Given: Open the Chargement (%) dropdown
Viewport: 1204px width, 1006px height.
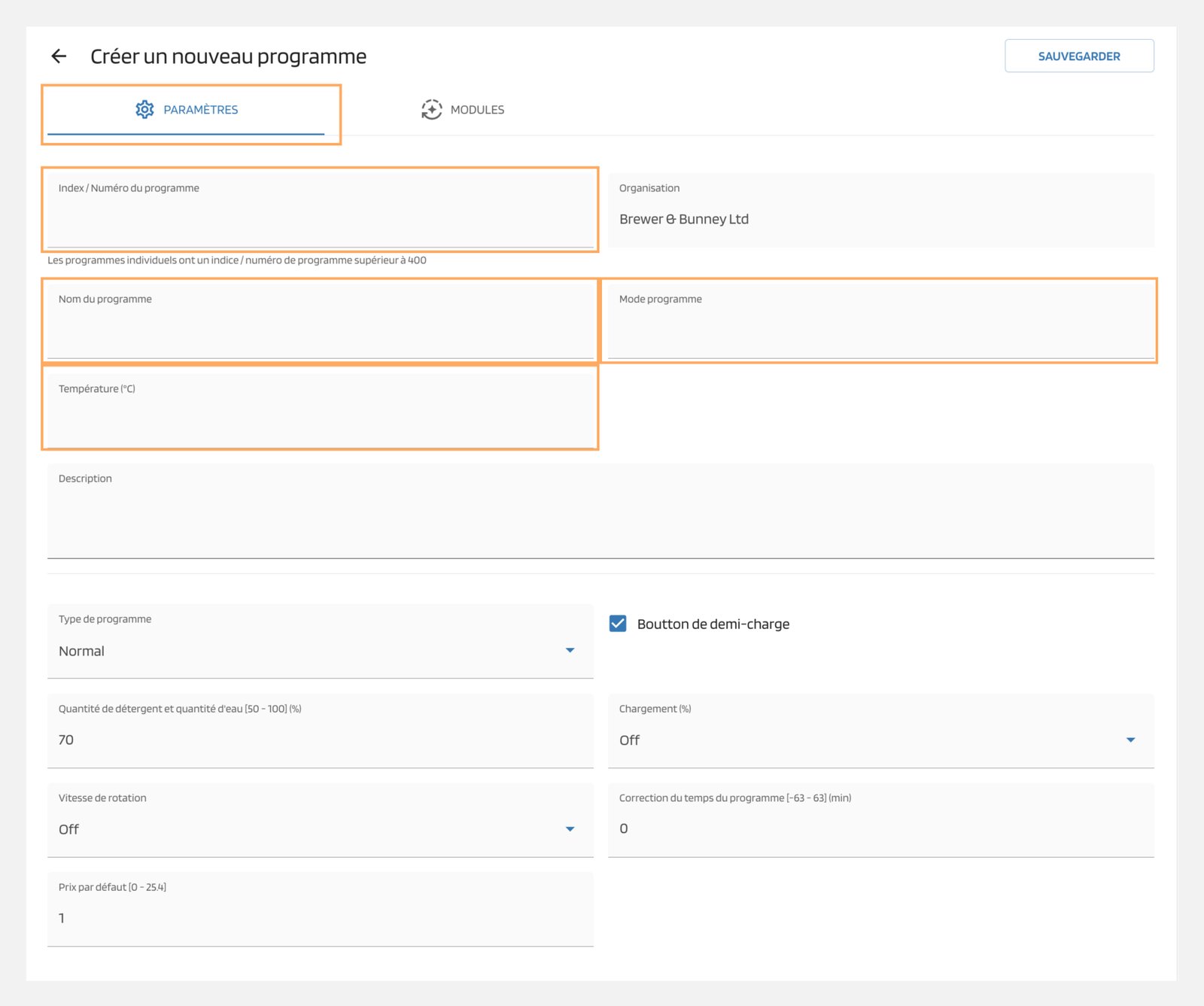Looking at the screenshot, I should pyautogui.click(x=880, y=740).
